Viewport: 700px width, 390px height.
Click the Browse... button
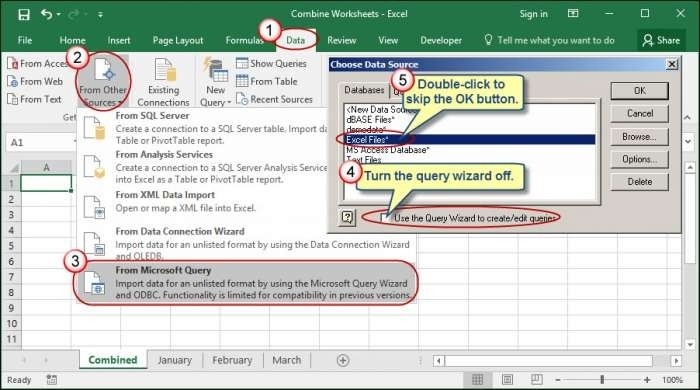click(640, 137)
